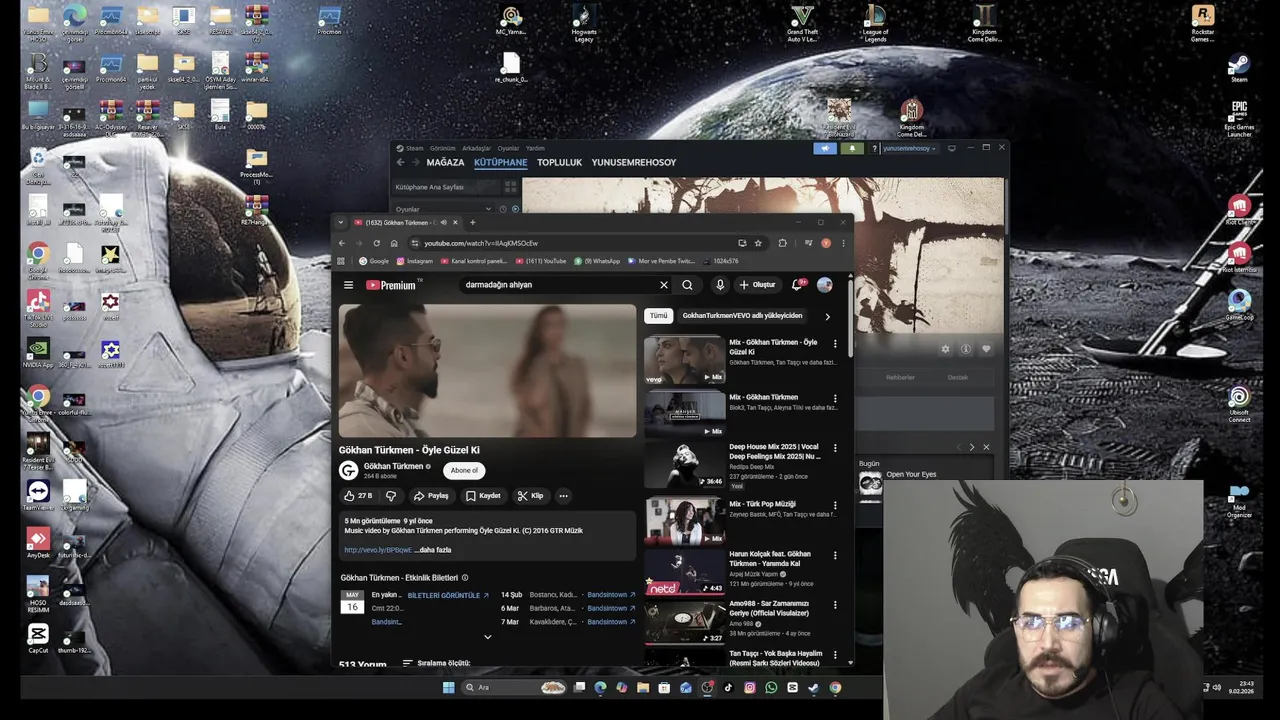This screenshot has width=1280, height=720.
Task: Expand description with ...daha fazla
Action: (435, 550)
